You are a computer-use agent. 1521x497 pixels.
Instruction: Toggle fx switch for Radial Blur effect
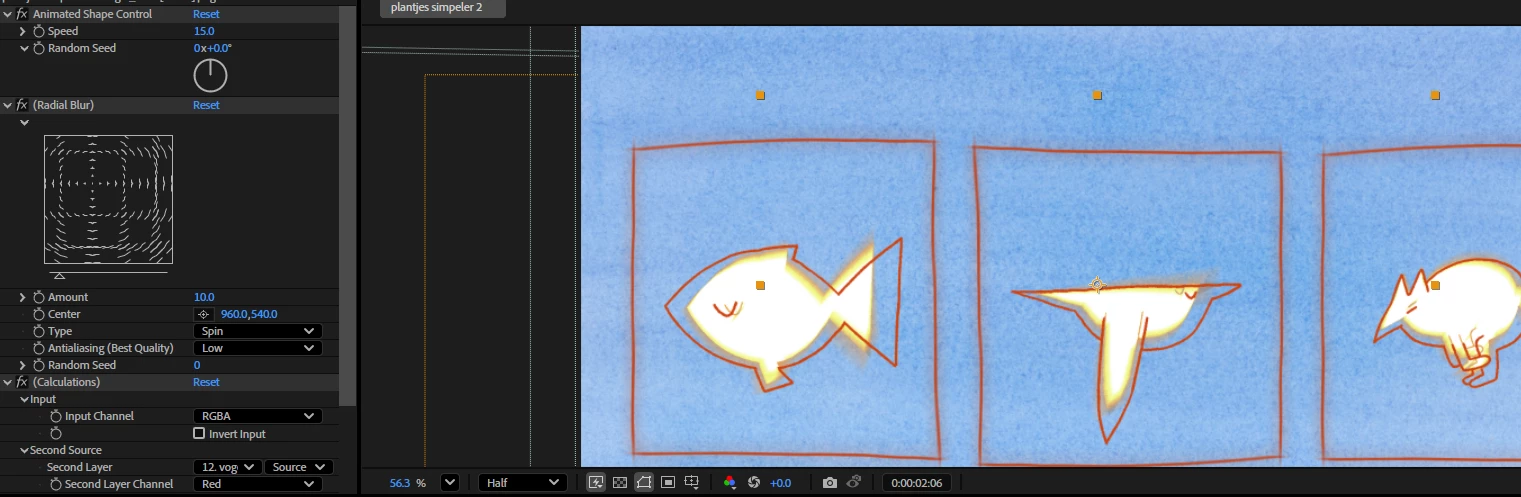[22, 105]
